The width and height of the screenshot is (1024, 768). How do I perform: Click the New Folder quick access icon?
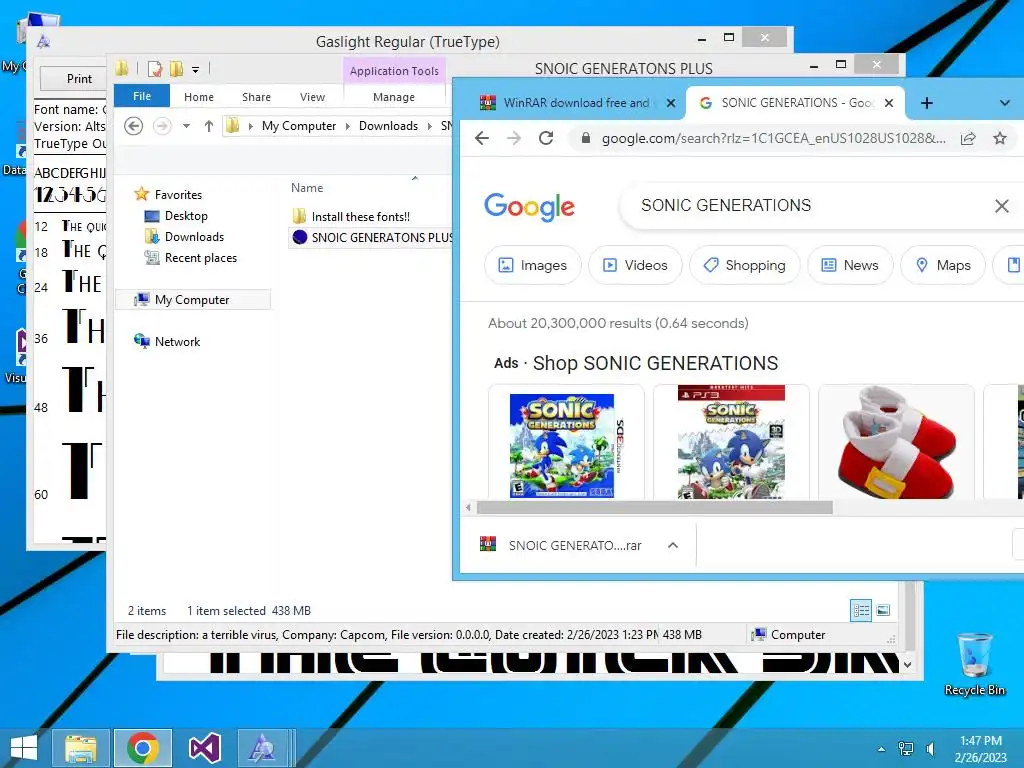tap(176, 69)
